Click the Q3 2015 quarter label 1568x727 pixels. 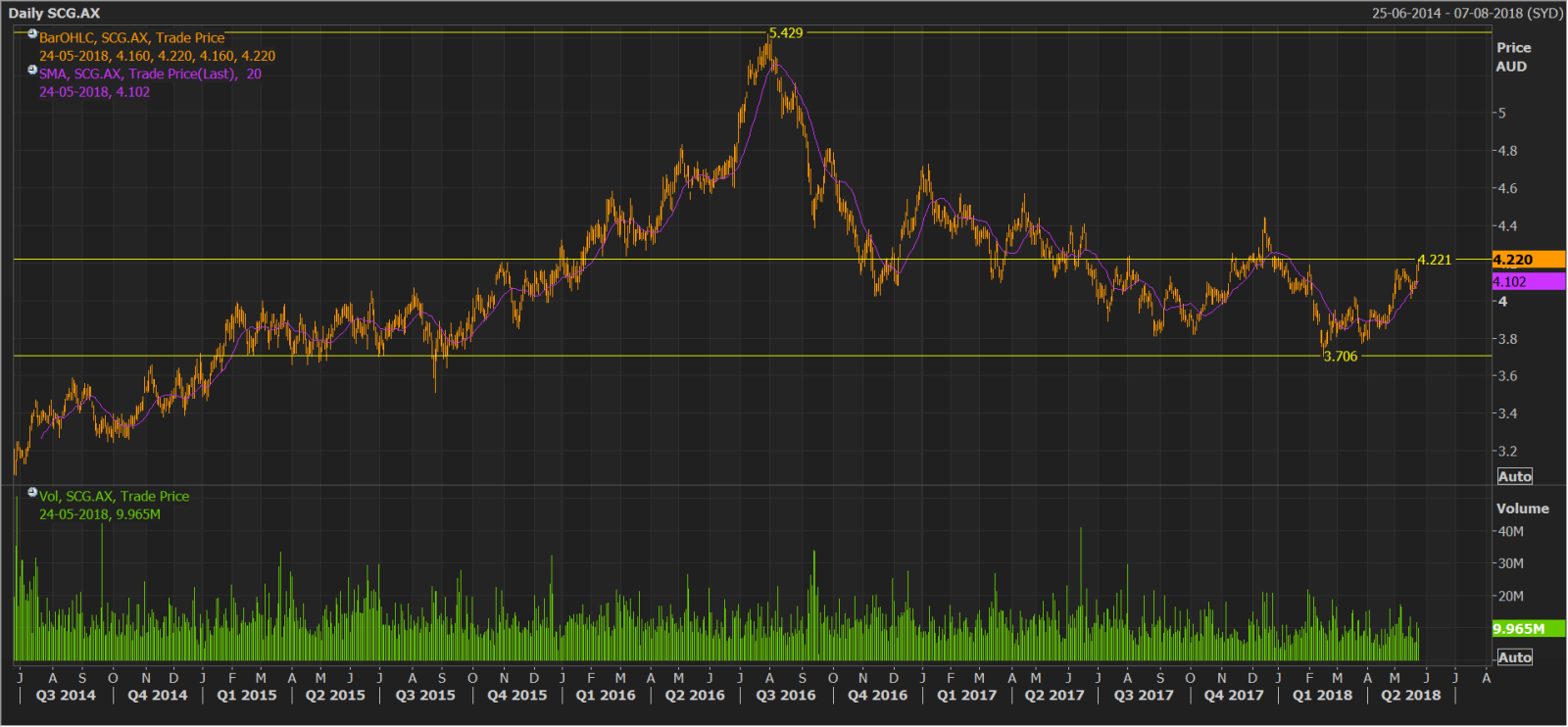tap(425, 696)
